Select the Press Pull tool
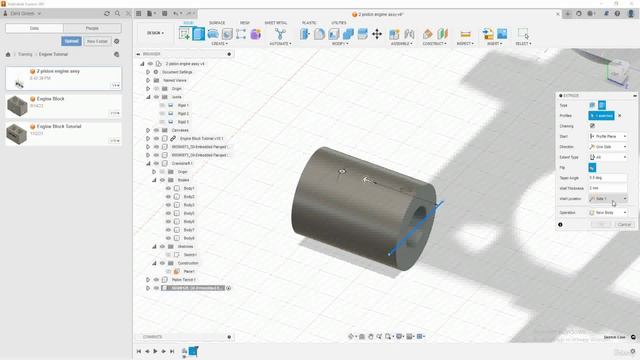Screen dimensions: 640x360 305,34
